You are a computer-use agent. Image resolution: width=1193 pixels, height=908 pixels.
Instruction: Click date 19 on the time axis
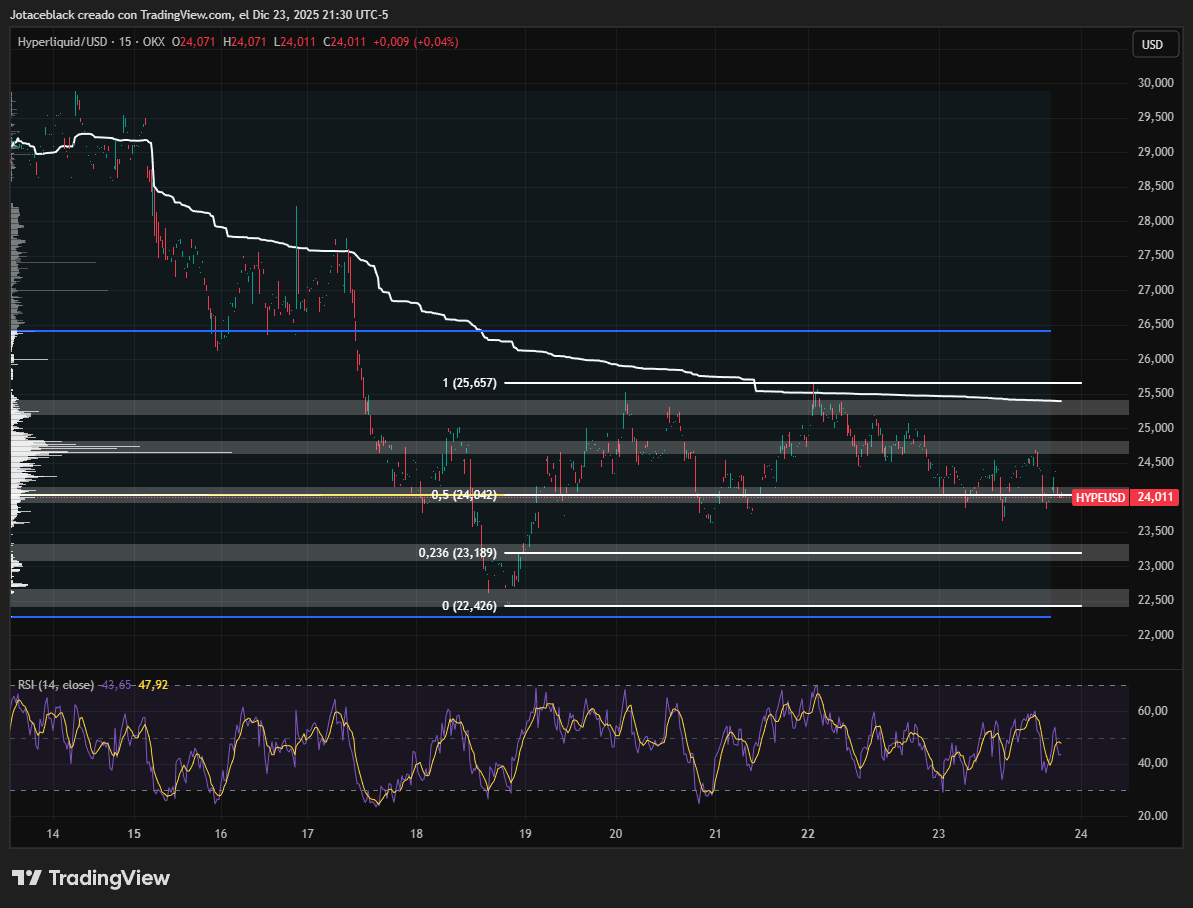(526, 834)
